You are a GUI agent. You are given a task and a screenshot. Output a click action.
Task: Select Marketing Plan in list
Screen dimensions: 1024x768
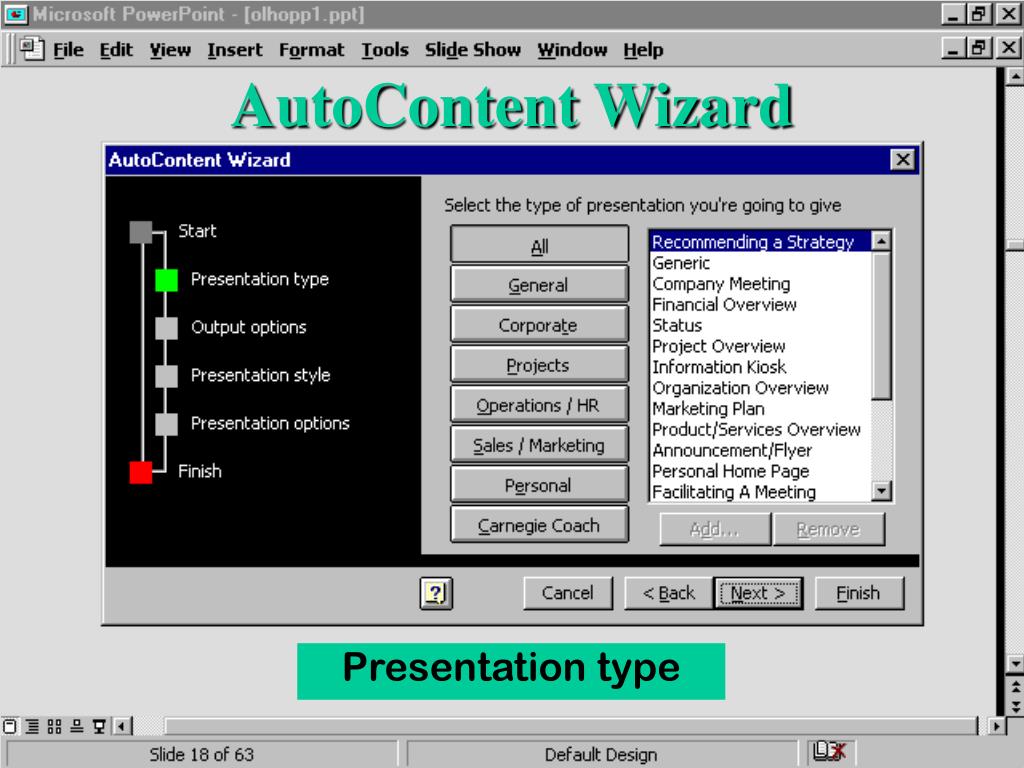tap(761, 409)
